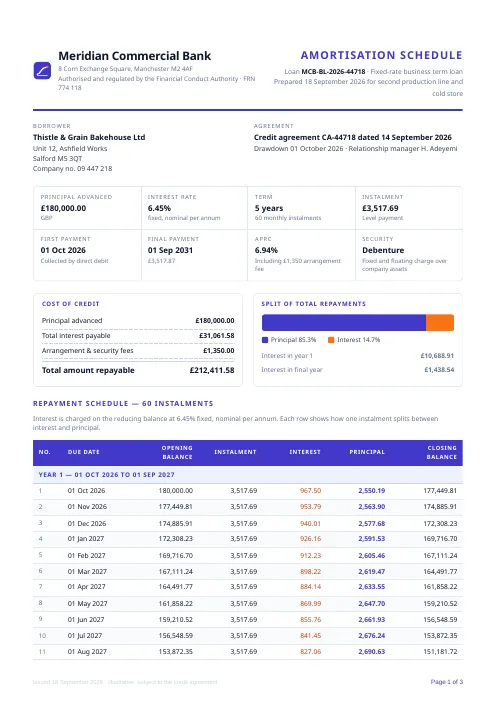Click opening balance 169,716.70 in 01 Feb 2027 row
This screenshot has width=496, height=702.
[175, 556]
